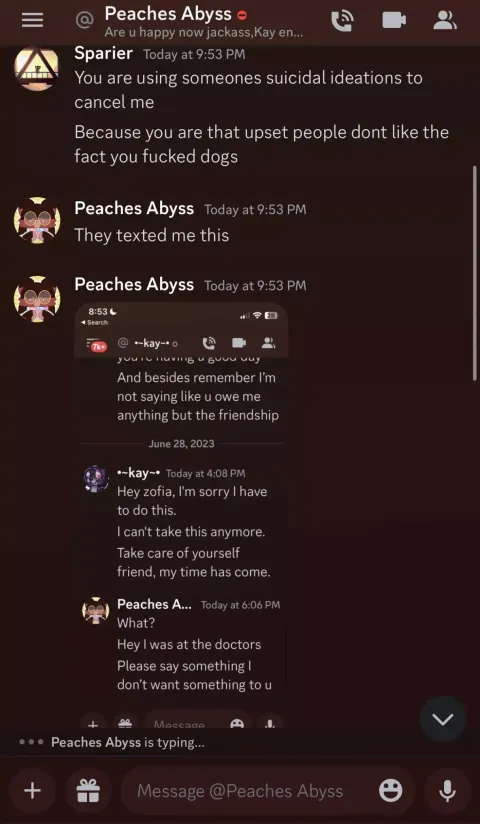This screenshot has width=480, height=824.
Task: Open the emoji picker
Action: coord(391,790)
